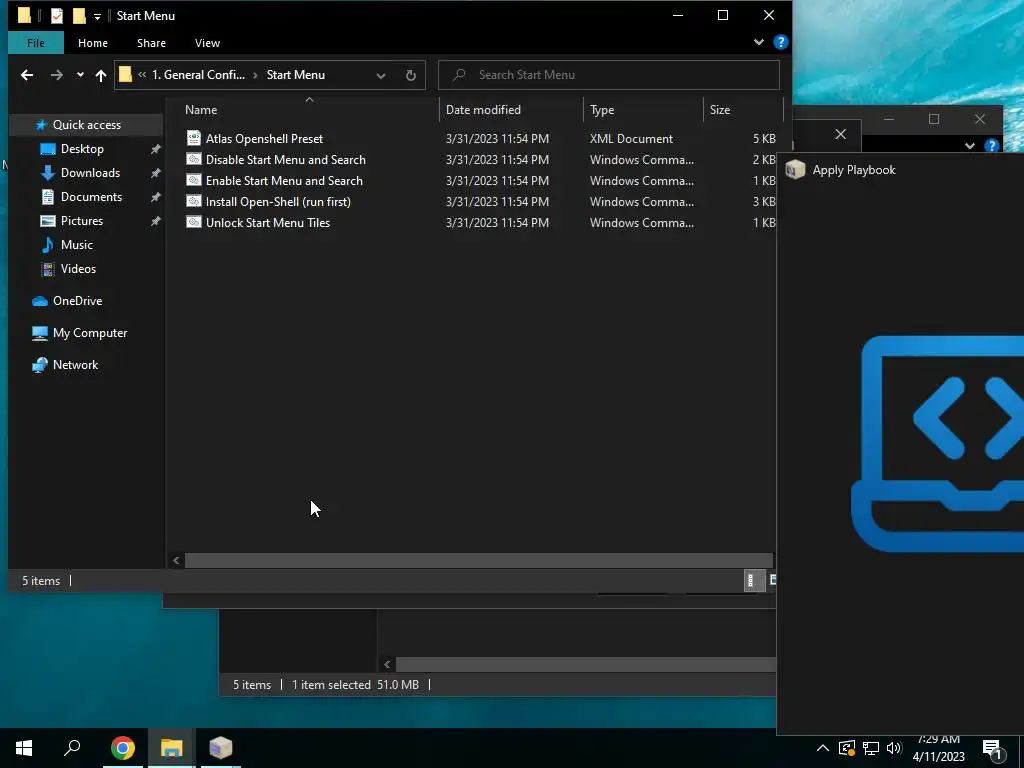Screen dimensions: 1024x768
Task: Open taskbar Search magnifier
Action: (x=72, y=748)
